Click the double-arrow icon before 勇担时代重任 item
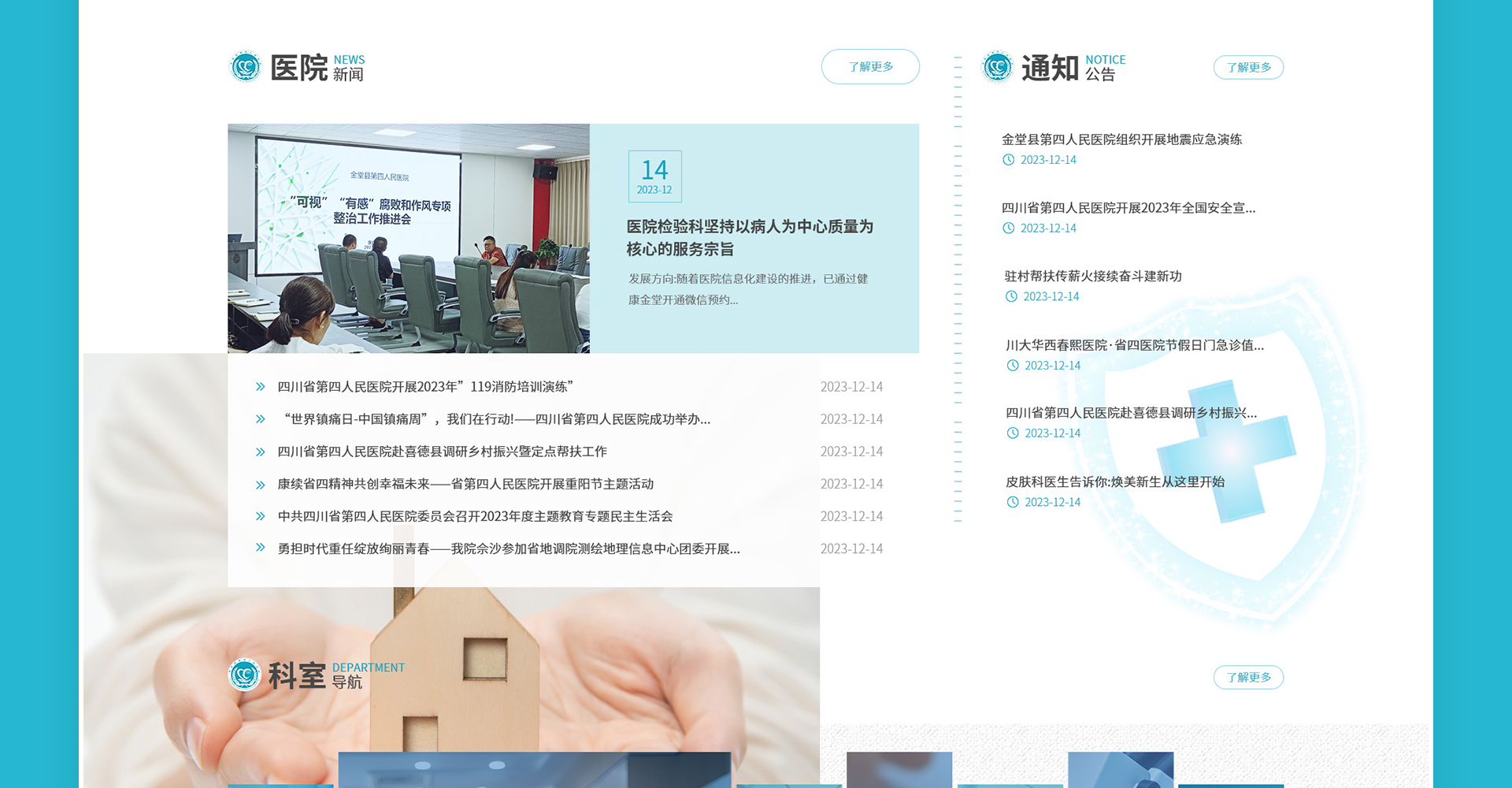Image resolution: width=1512 pixels, height=788 pixels. point(260,548)
